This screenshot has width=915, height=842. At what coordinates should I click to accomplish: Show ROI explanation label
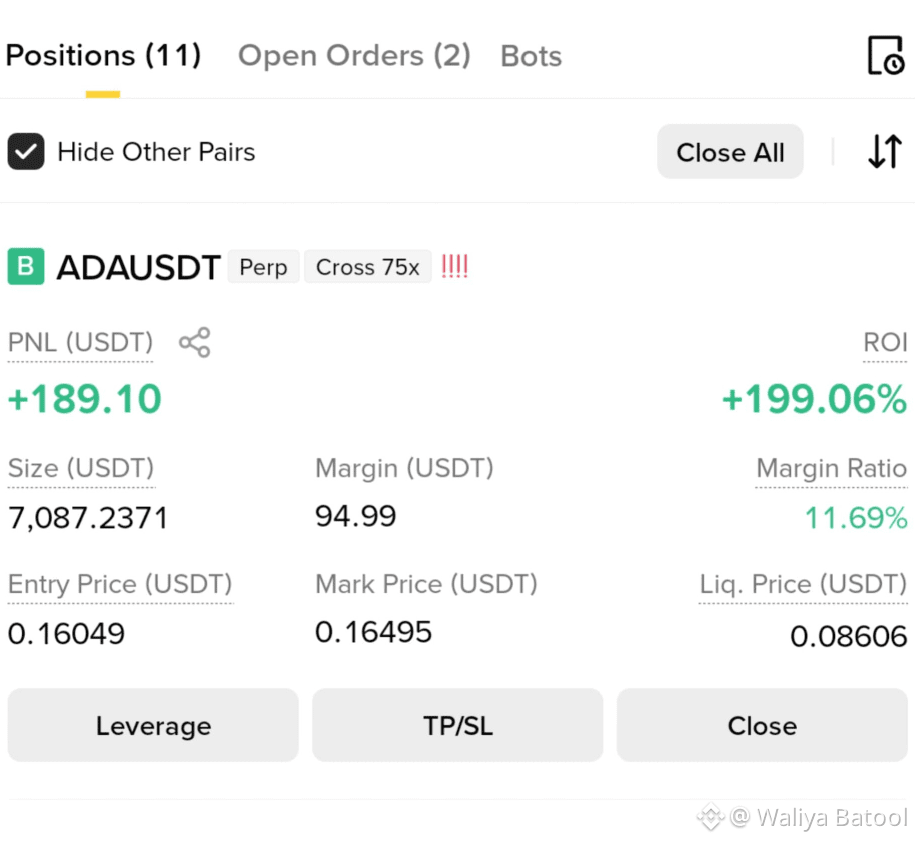(885, 343)
